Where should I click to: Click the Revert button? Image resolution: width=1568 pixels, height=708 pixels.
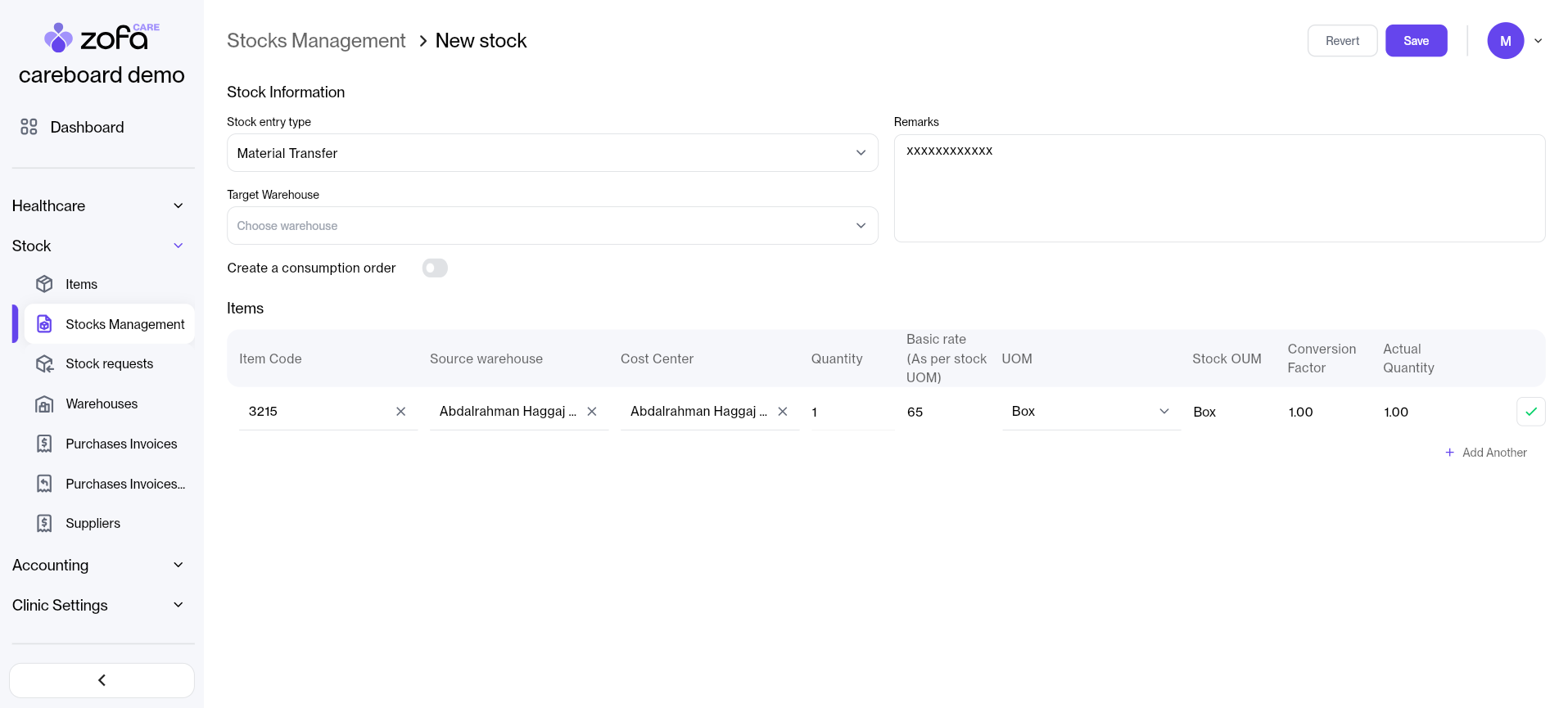(x=1342, y=41)
